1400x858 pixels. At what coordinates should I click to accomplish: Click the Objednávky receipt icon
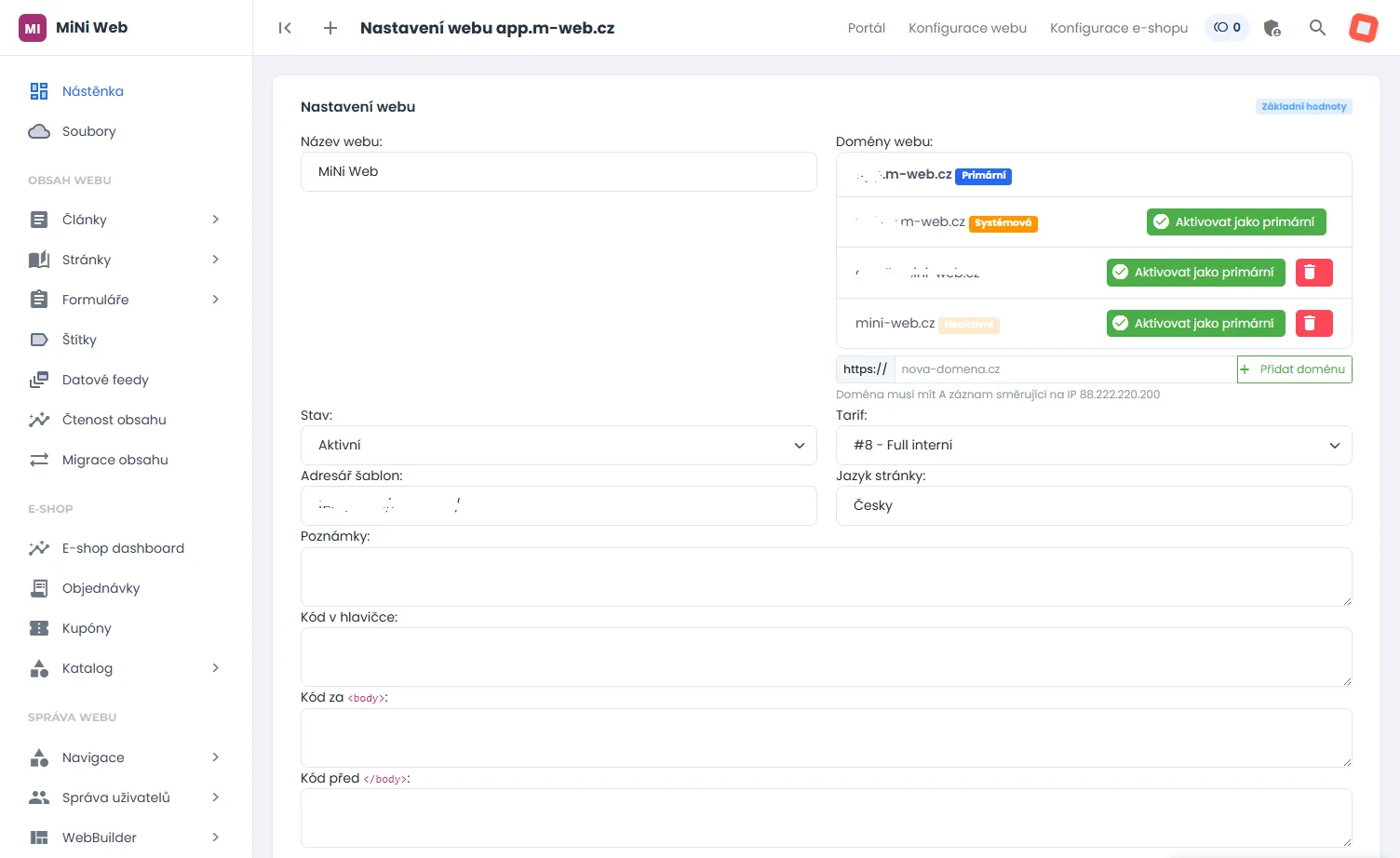point(39,588)
